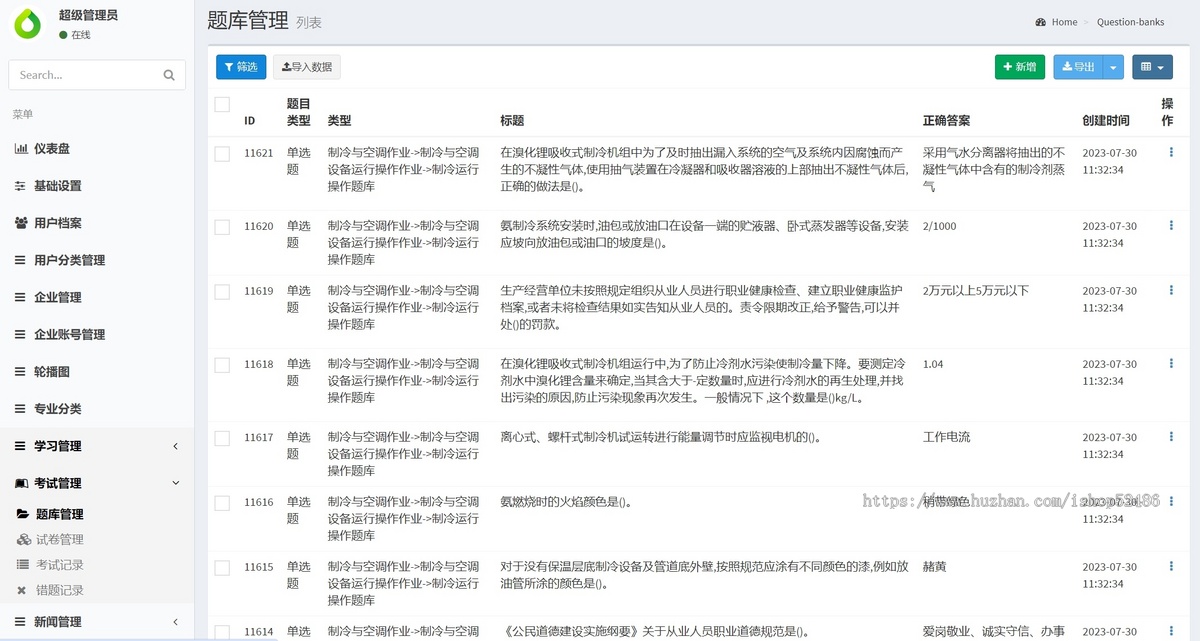
Task: Click answer cell '2万元以上5万元以下'
Action: [x=976, y=291]
